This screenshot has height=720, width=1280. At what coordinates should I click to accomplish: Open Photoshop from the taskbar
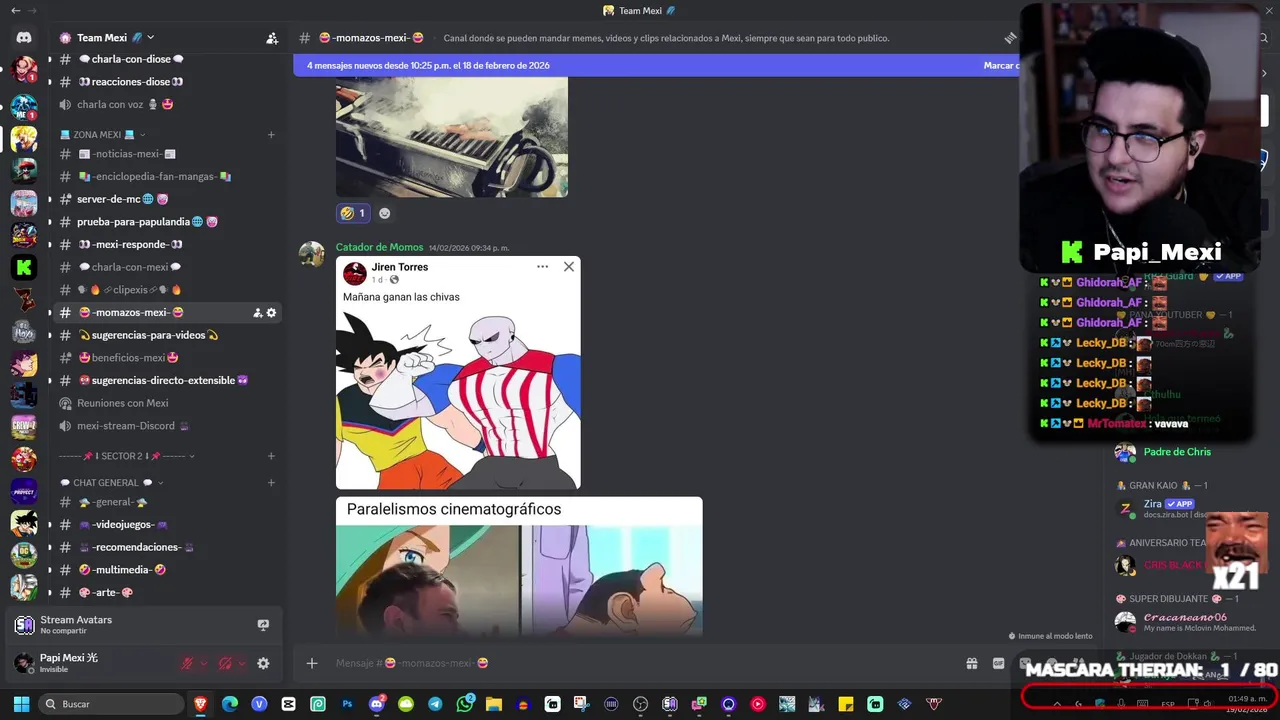click(347, 704)
